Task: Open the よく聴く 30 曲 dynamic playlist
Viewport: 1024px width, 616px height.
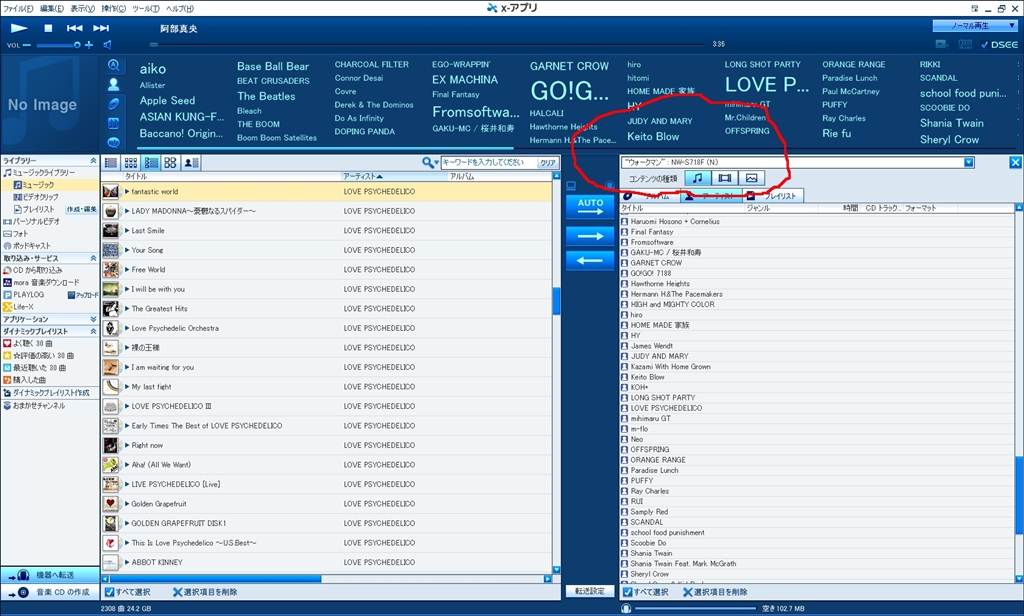Action: click(x=28, y=344)
